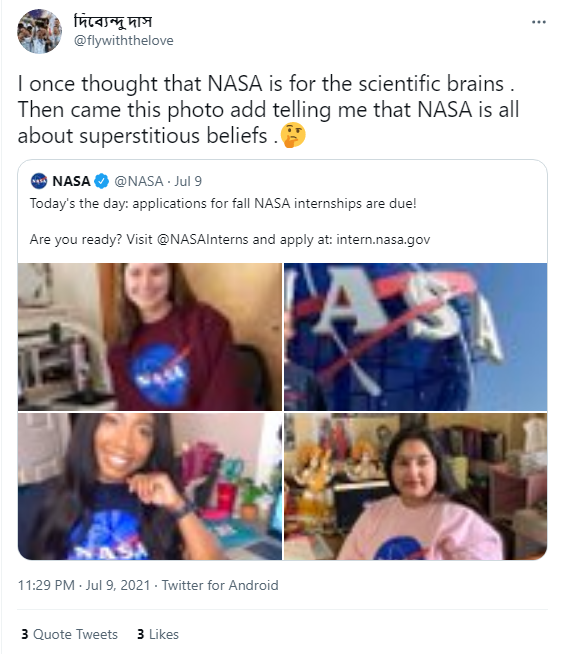This screenshot has height=654, width=561.
Task: Open photo of smiling woman in blue NASA shirt
Action: point(150,486)
